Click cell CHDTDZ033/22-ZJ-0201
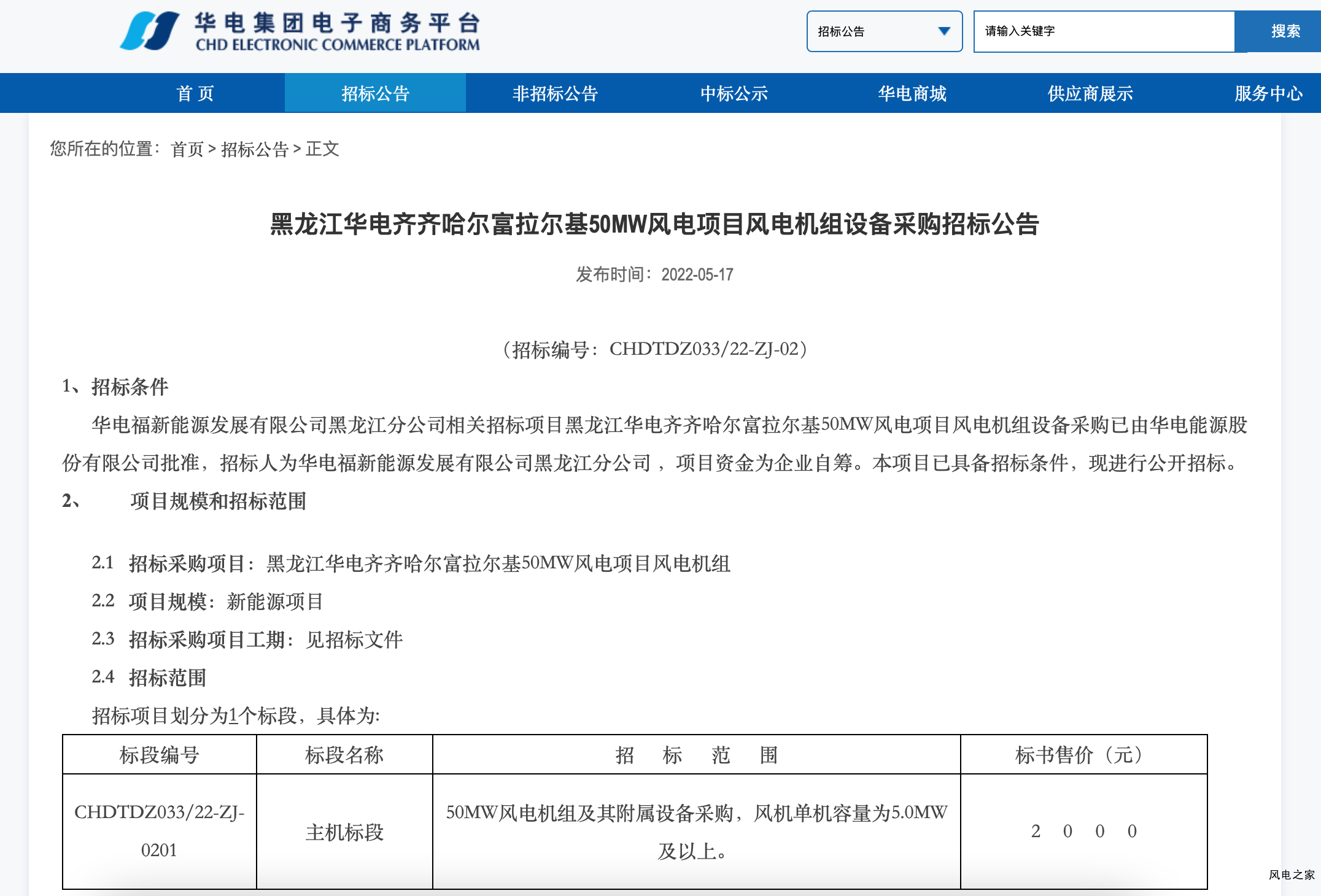The height and width of the screenshot is (896, 1321). click(160, 831)
